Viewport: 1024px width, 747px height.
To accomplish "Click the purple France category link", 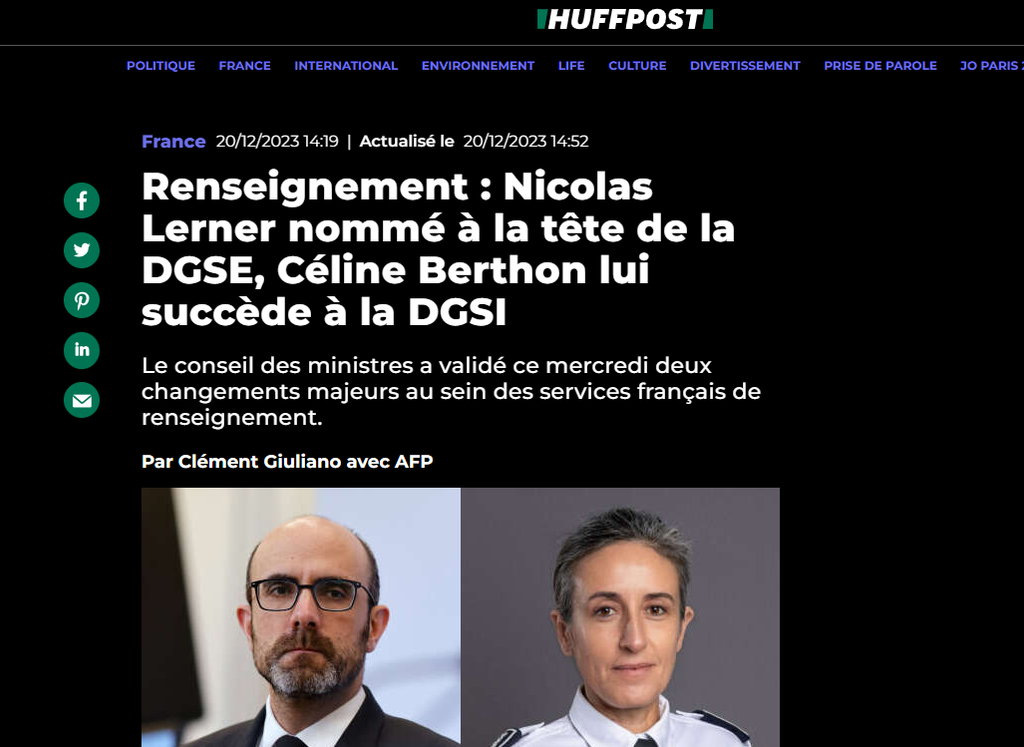I will point(174,142).
